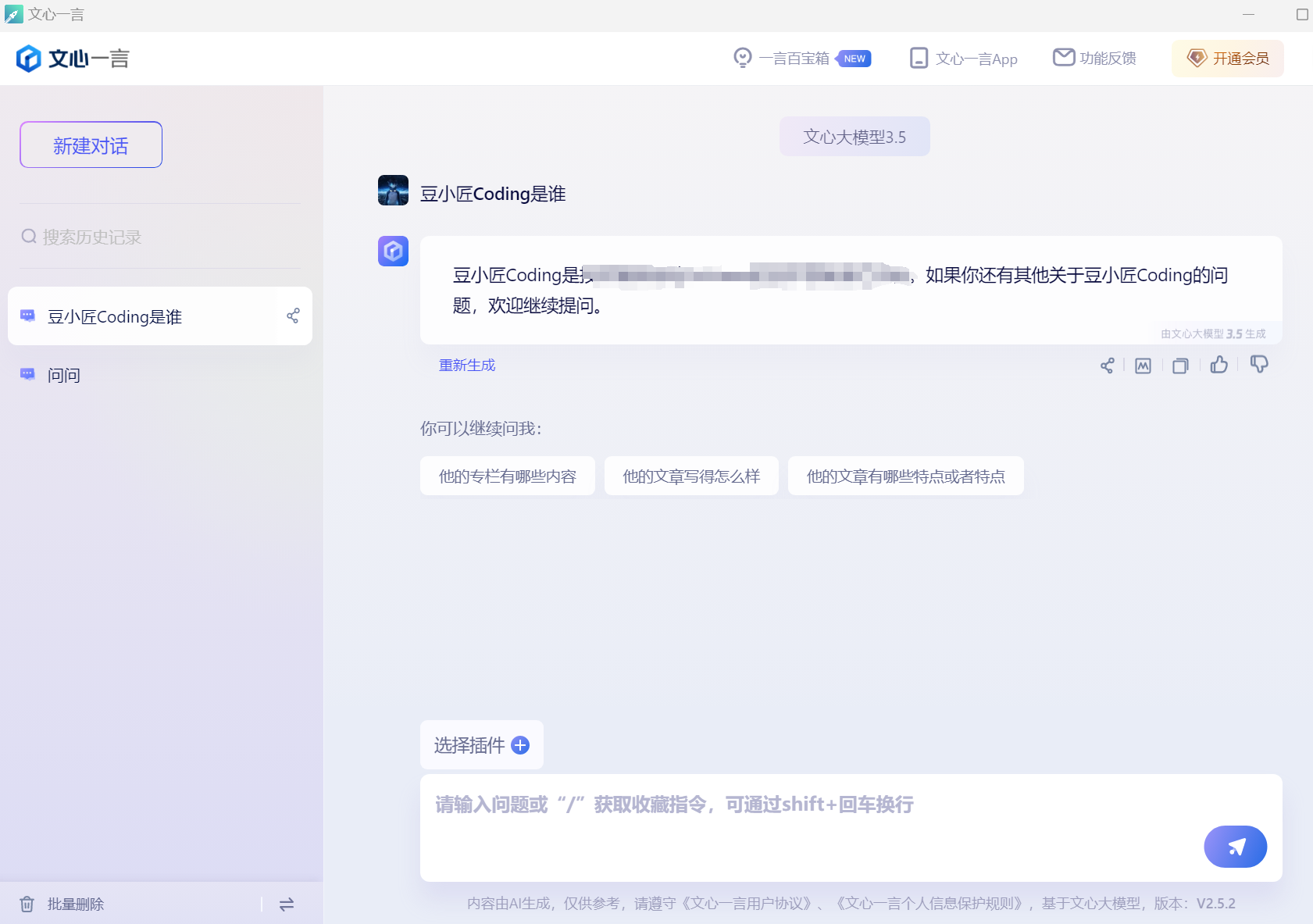1313x924 pixels.
Task: Click the trash icon beside 批量删除
Action: [27, 904]
